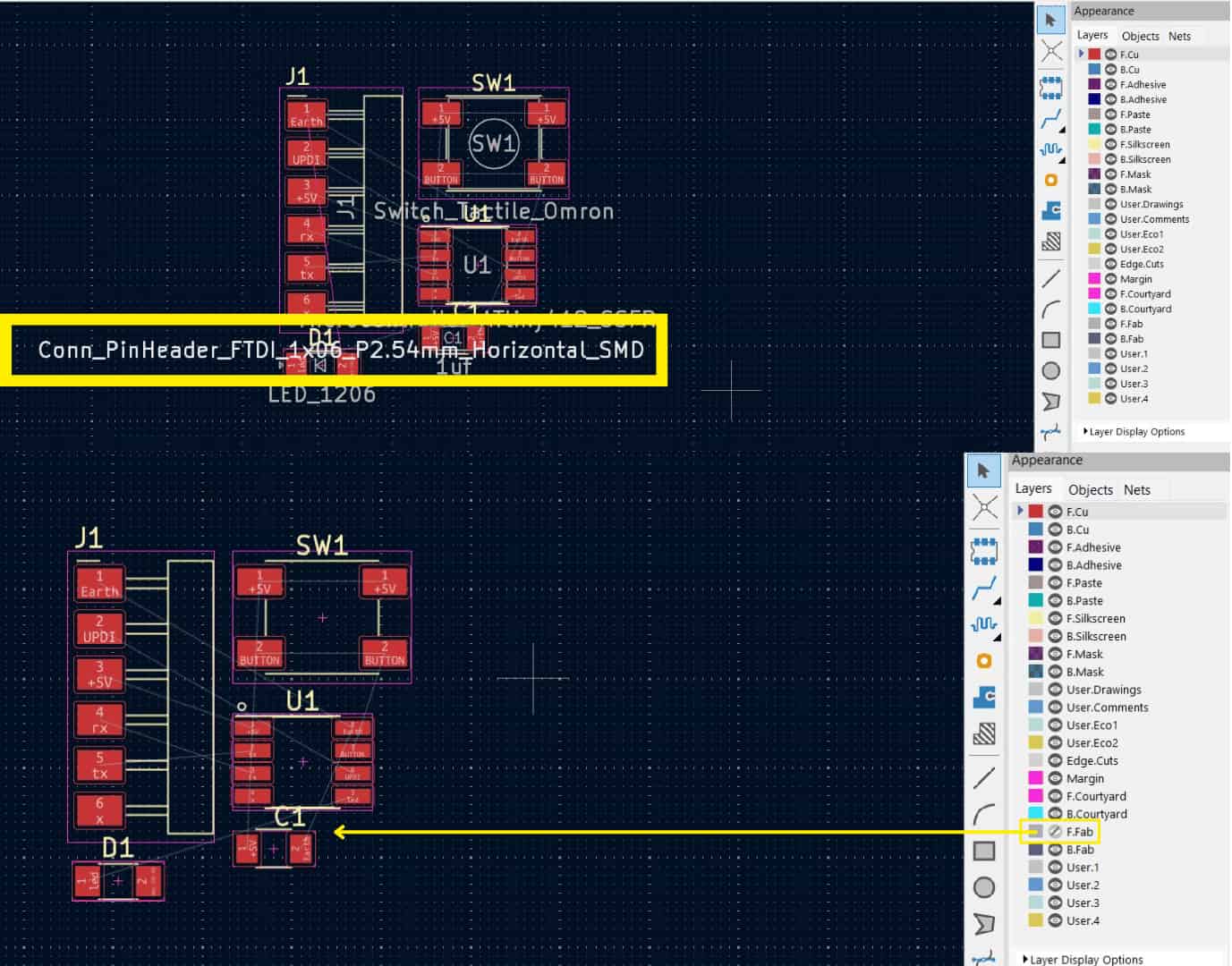The width and height of the screenshot is (1232, 966).
Task: Click the yellow-boxed Conn_PinHeader_FTDI footprint text
Action: 341,350
